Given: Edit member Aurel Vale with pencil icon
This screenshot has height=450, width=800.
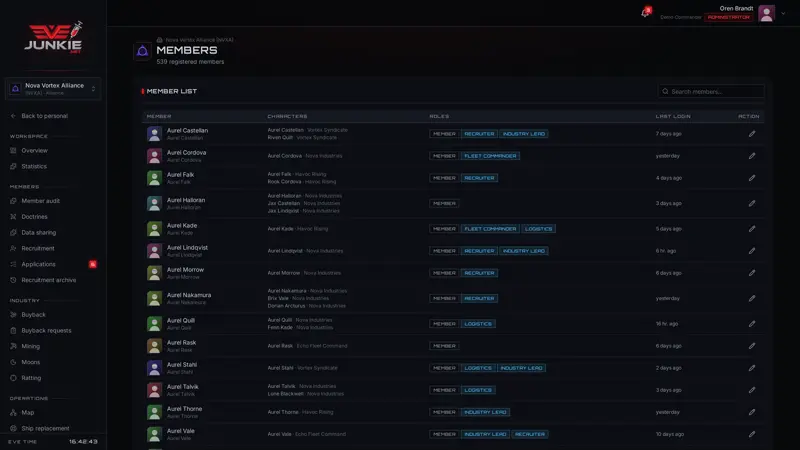Looking at the screenshot, I should point(752,434).
